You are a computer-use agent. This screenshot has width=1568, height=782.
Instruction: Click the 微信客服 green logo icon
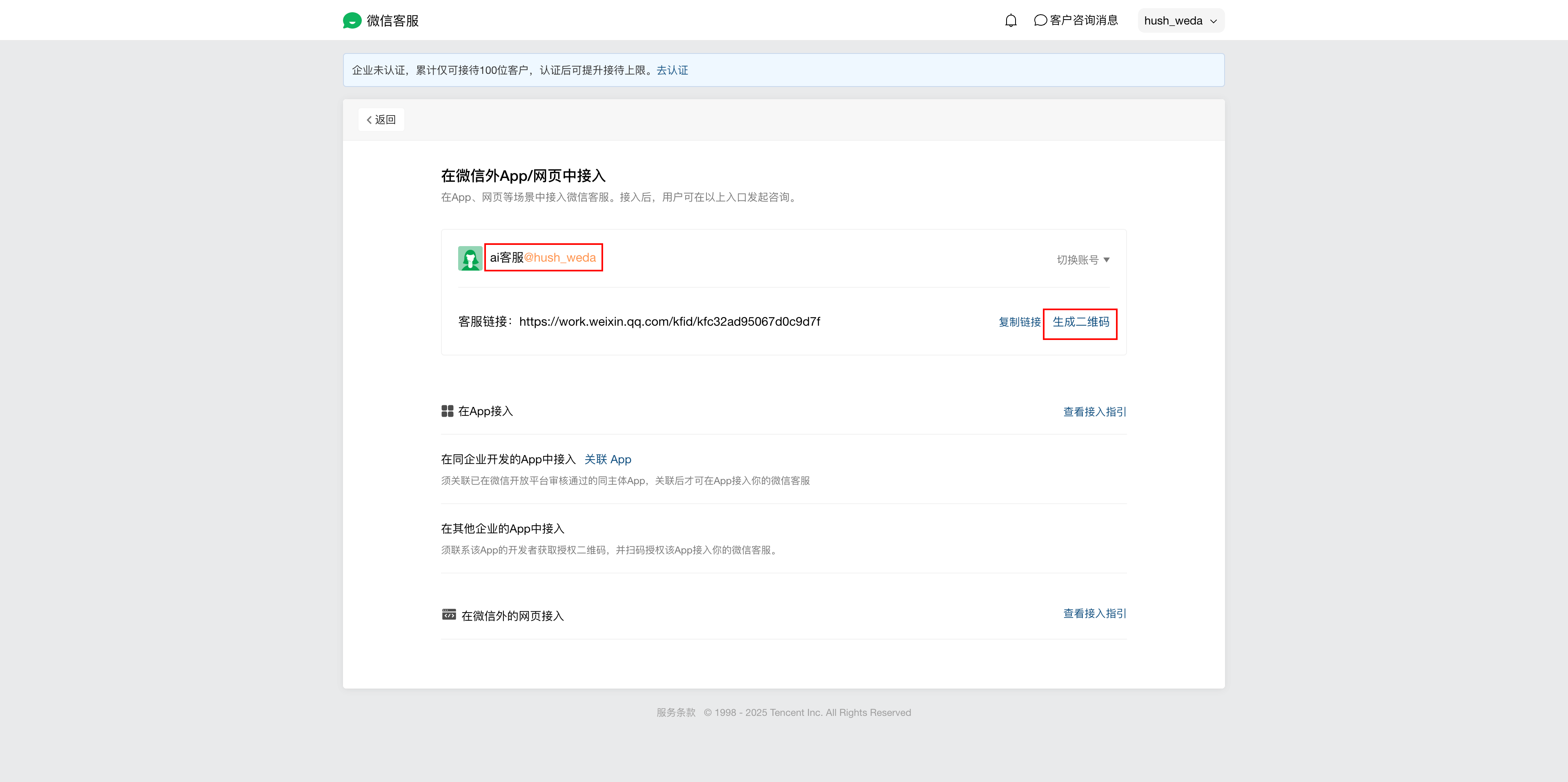352,21
